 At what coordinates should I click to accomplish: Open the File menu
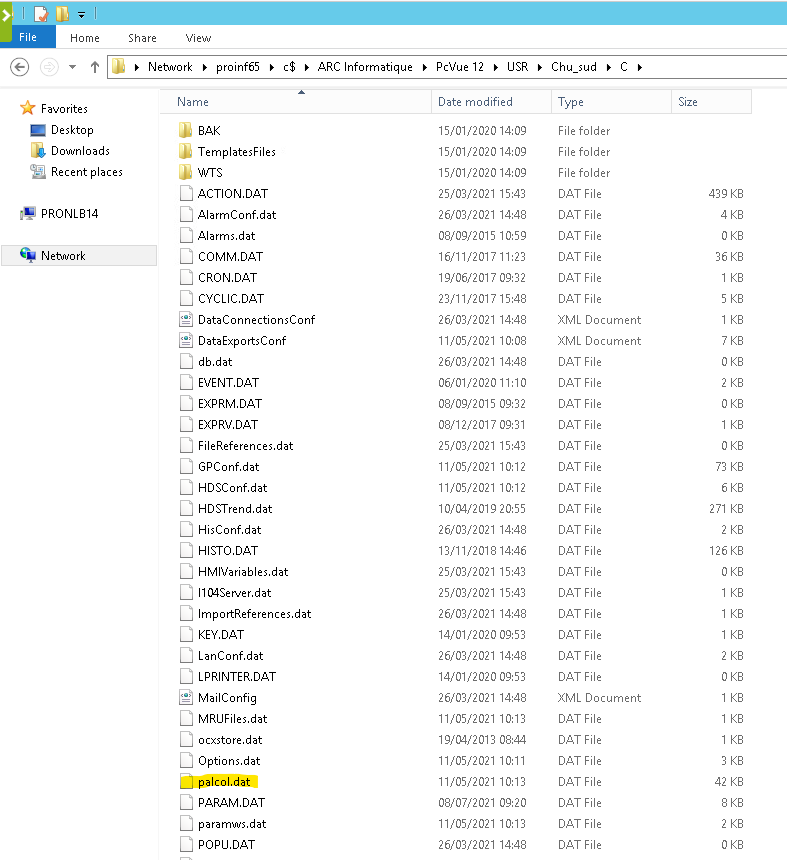tap(28, 38)
